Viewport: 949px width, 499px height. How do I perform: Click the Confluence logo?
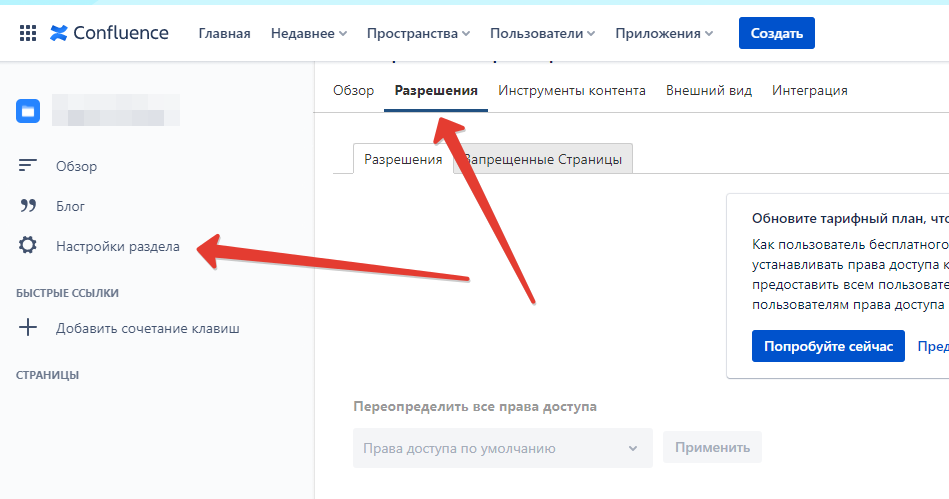tap(109, 33)
